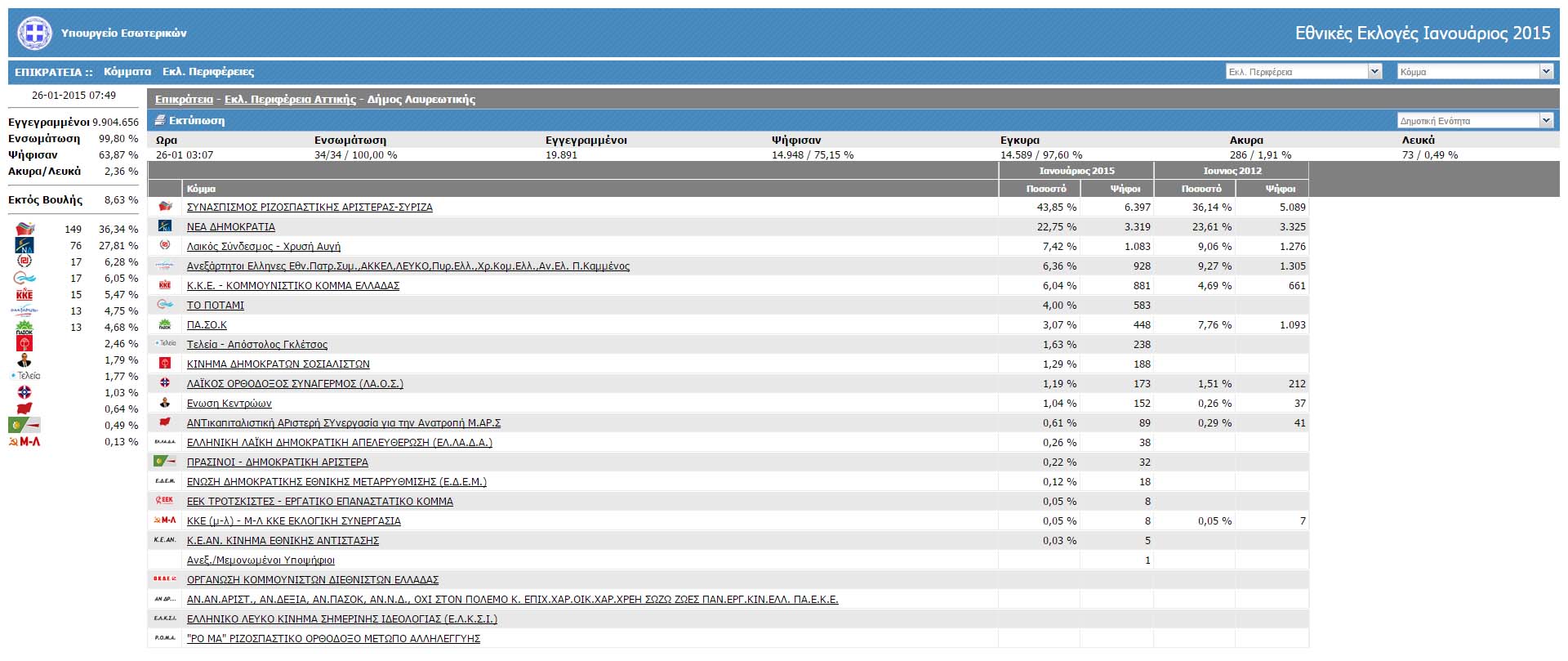Click the KKE logo in left sidebar

[x=24, y=294]
